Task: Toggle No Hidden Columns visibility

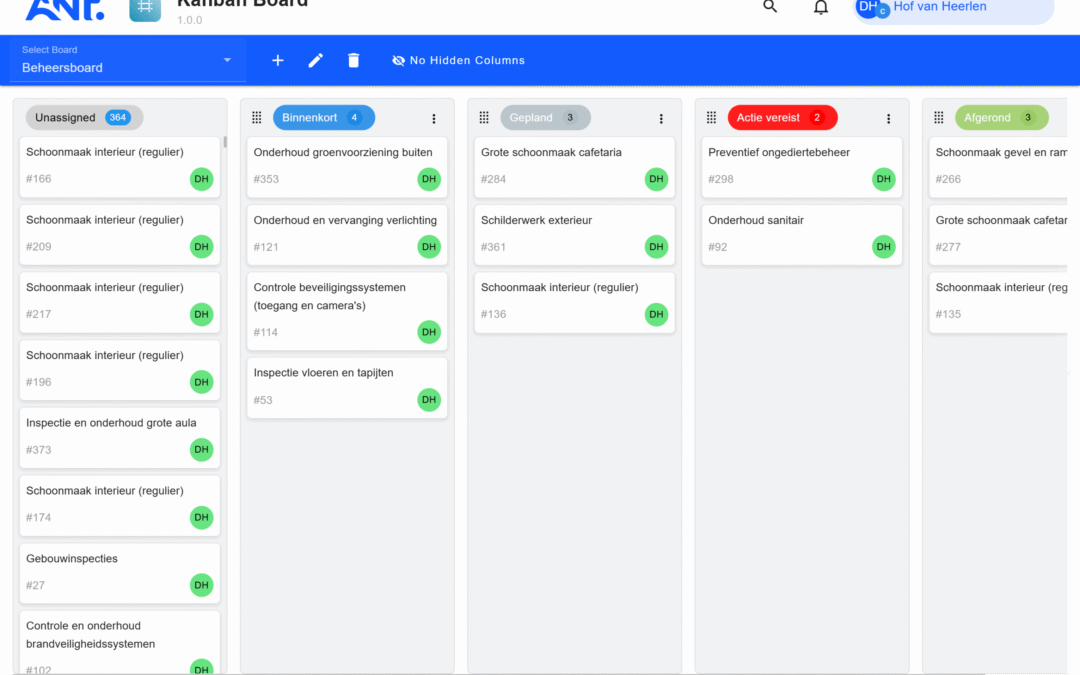Action: [458, 61]
